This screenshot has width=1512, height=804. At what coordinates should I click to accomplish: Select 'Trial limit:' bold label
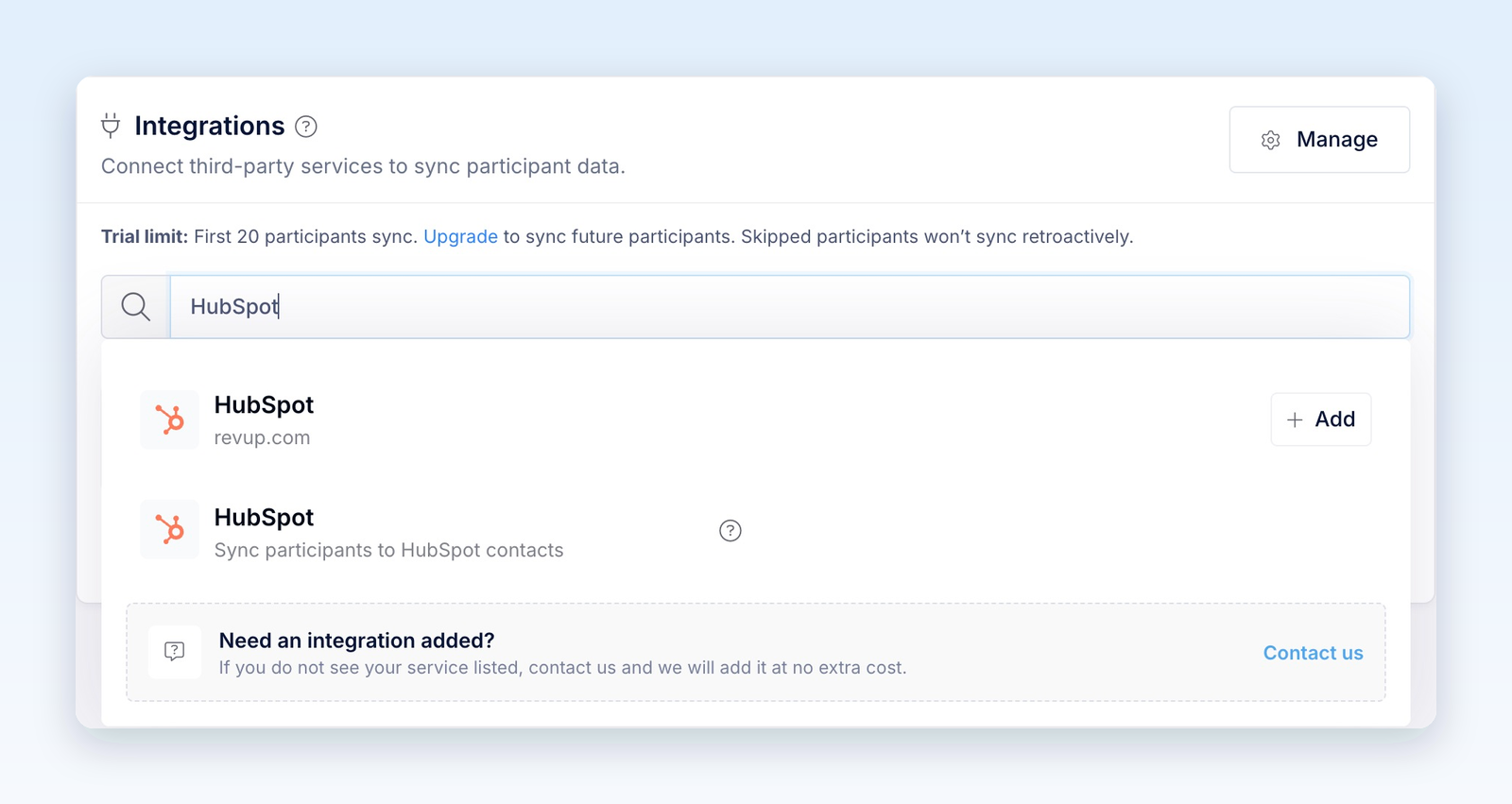pyautogui.click(x=145, y=236)
